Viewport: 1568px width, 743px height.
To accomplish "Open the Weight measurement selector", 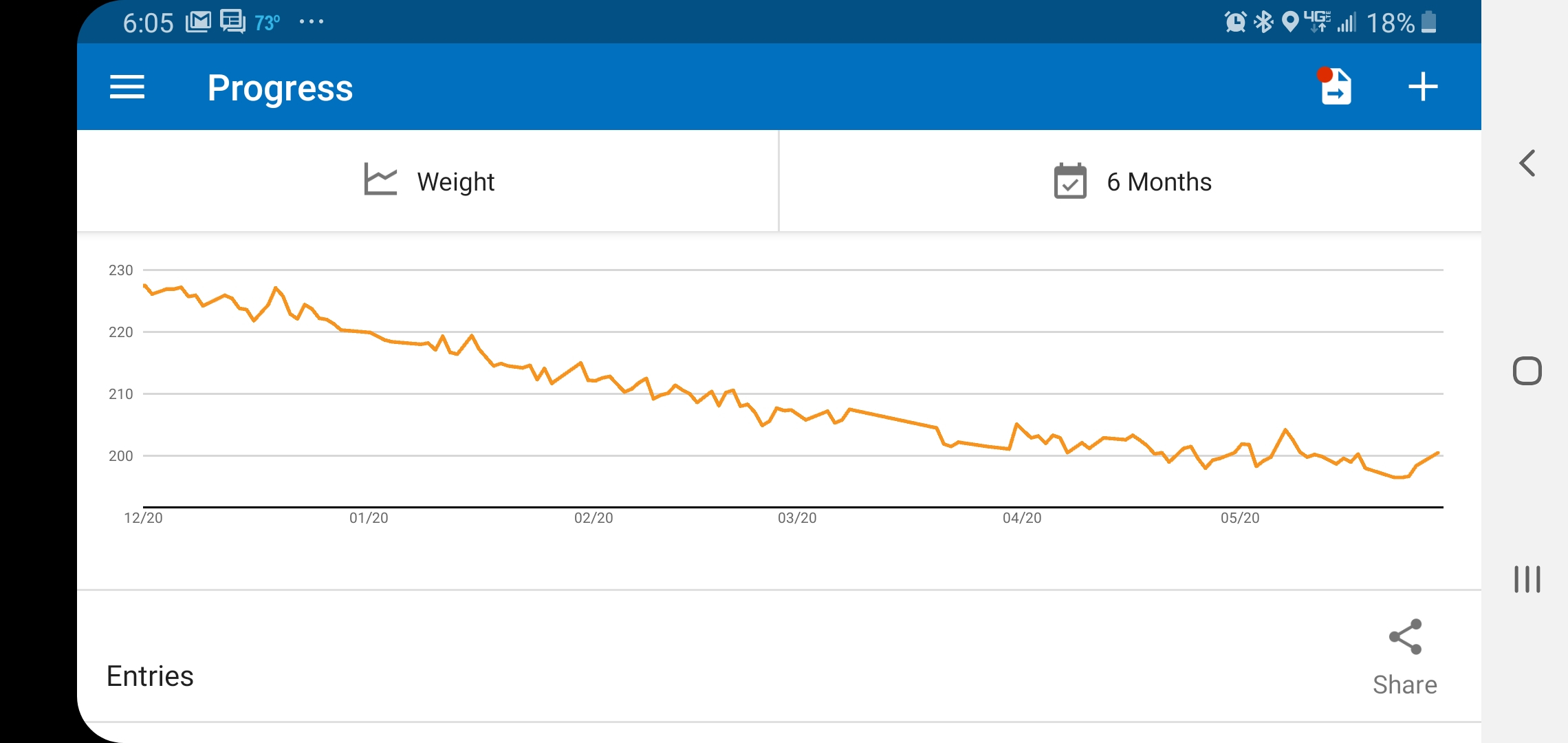I will point(427,181).
